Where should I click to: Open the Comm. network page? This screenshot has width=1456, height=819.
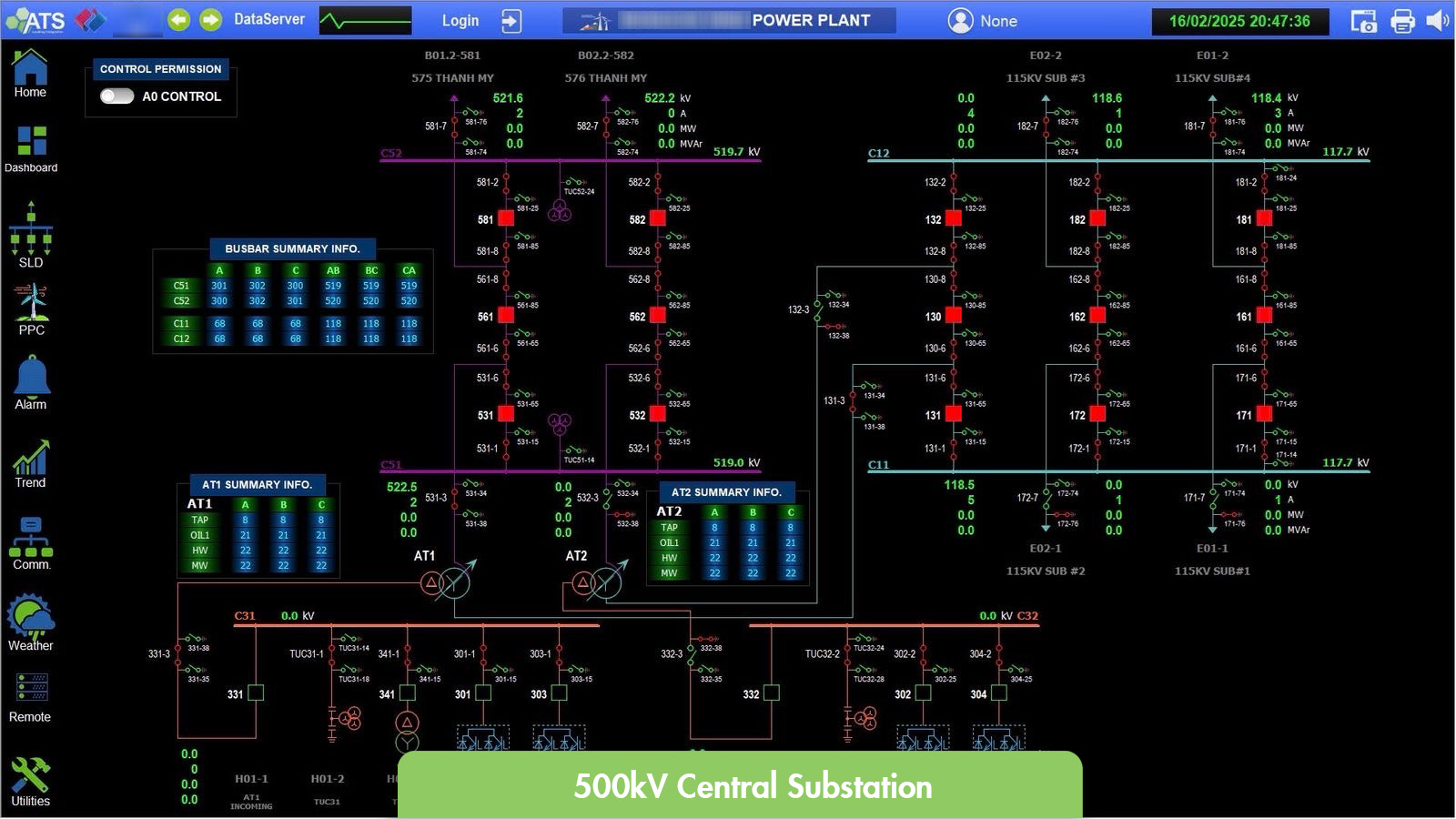click(31, 543)
